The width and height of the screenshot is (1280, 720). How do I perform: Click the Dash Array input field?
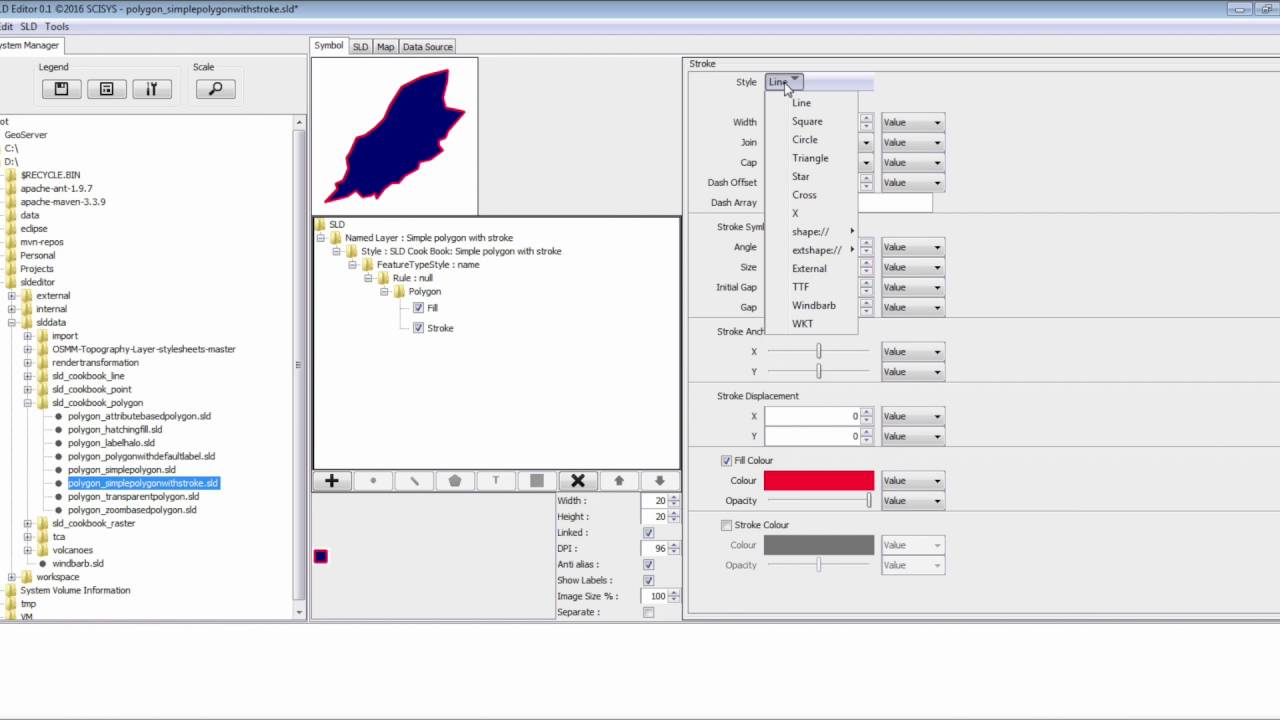(x=894, y=202)
